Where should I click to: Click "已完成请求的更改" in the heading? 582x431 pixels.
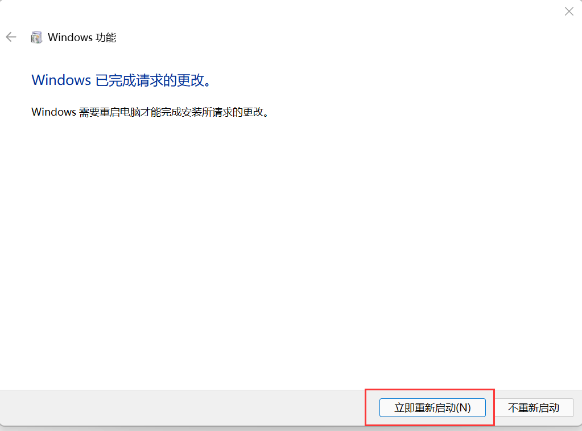pos(150,80)
